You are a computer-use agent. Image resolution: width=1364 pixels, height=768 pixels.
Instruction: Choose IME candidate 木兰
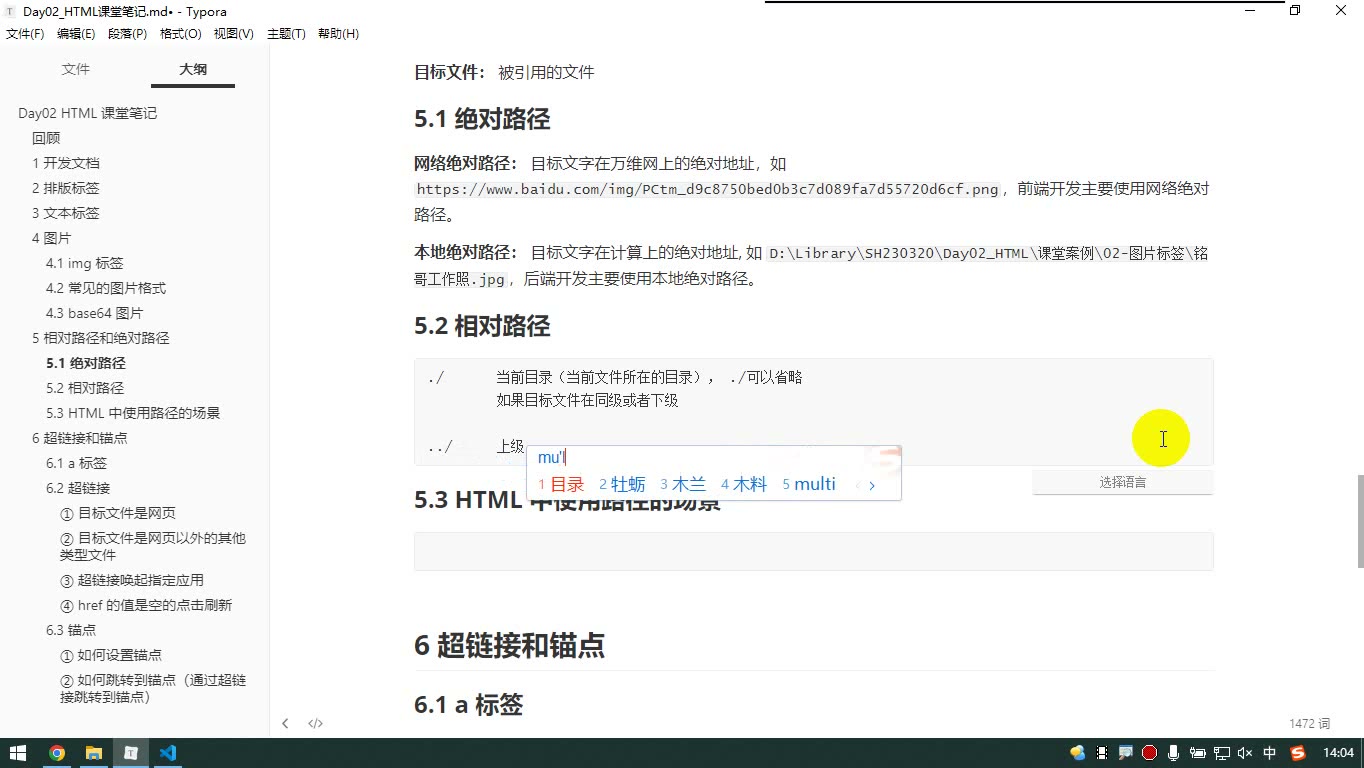(x=683, y=484)
